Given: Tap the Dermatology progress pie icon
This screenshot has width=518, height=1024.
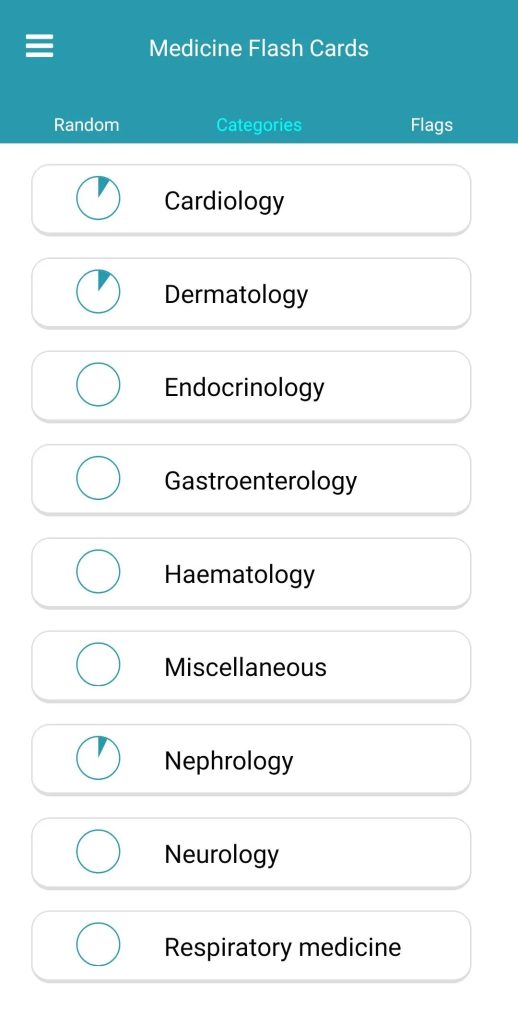Looking at the screenshot, I should (98, 291).
